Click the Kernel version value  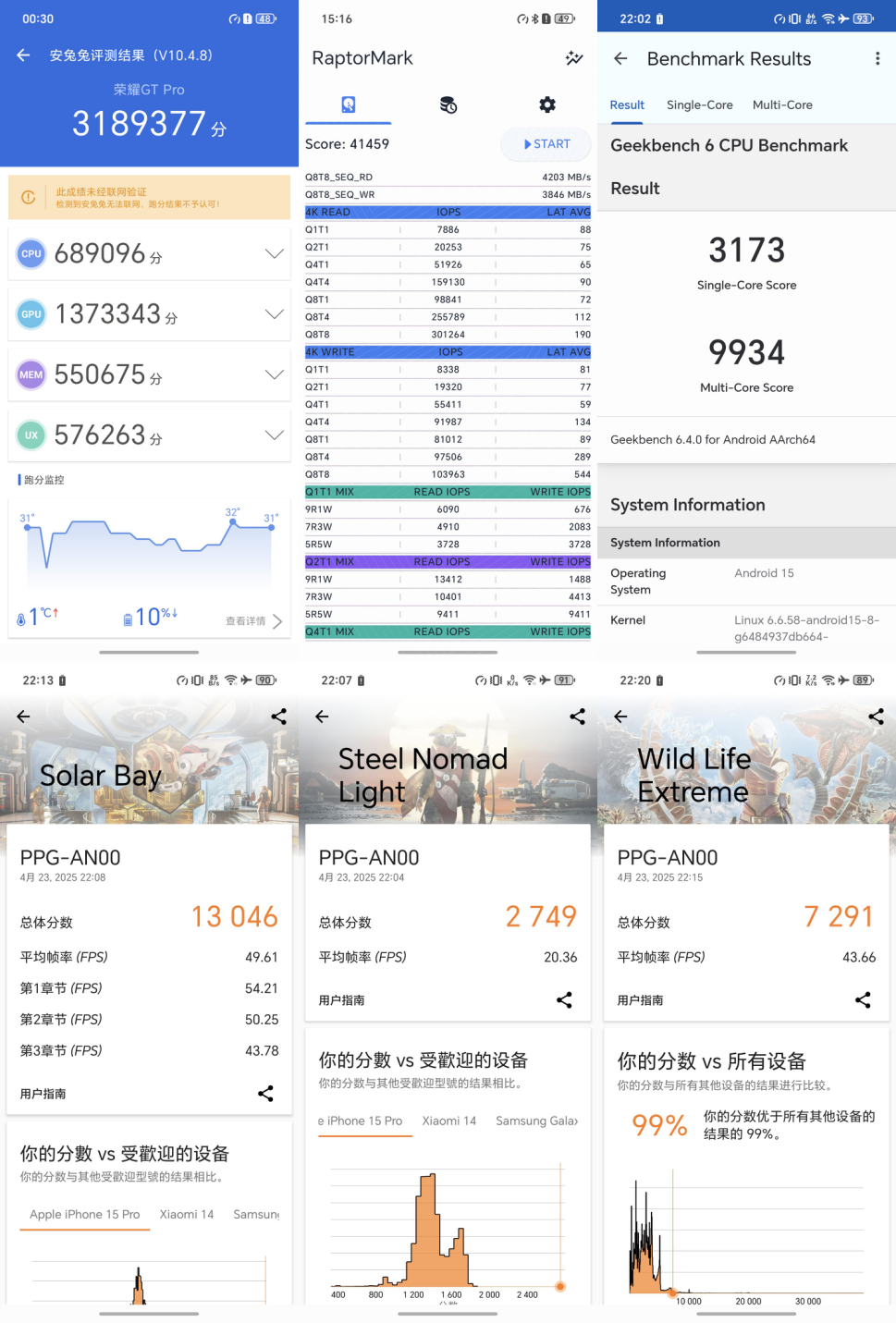807,628
